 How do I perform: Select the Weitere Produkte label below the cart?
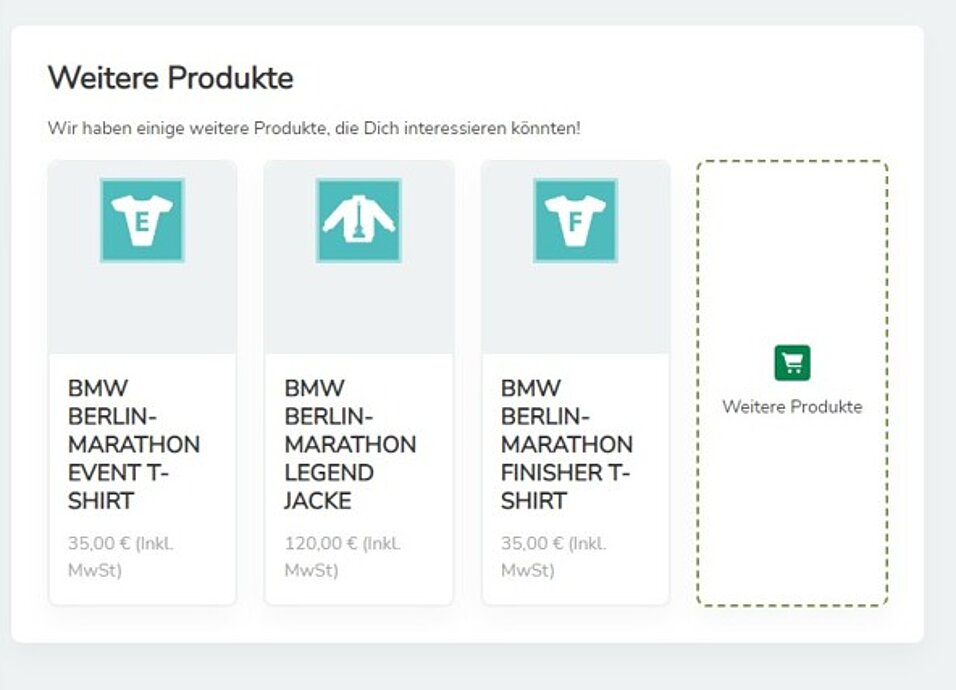click(x=792, y=407)
